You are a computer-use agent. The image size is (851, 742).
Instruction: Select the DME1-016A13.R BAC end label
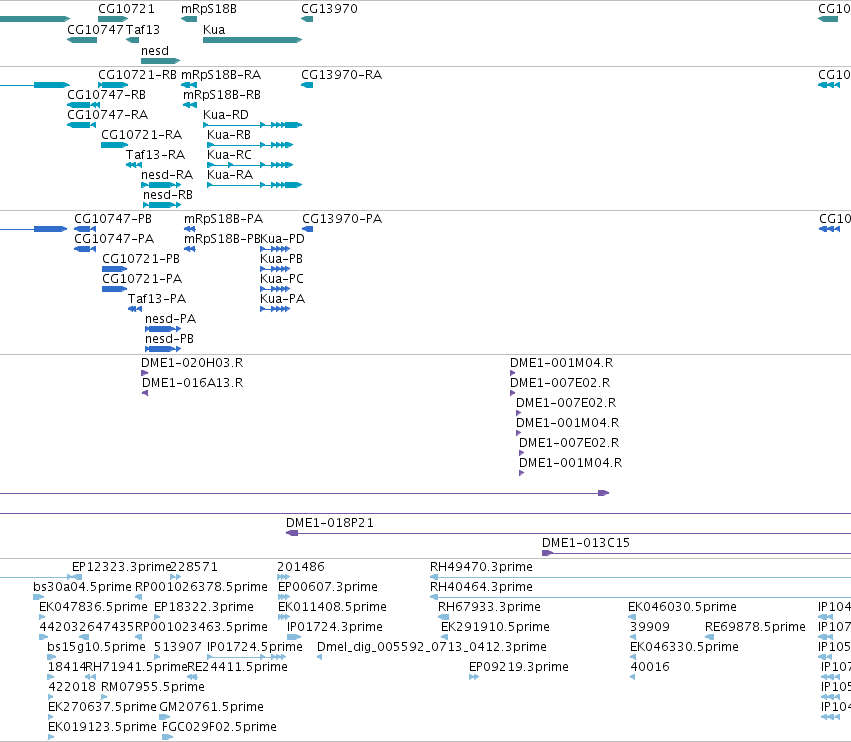point(193,383)
